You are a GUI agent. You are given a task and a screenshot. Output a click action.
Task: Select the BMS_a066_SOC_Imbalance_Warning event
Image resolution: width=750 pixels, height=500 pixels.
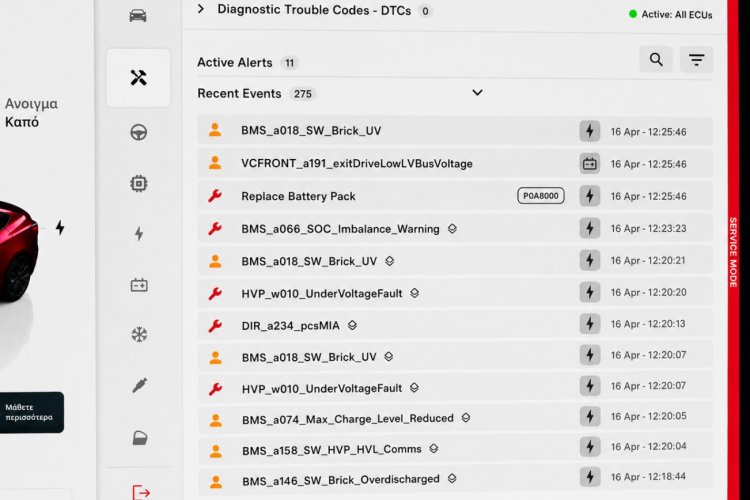click(455, 229)
